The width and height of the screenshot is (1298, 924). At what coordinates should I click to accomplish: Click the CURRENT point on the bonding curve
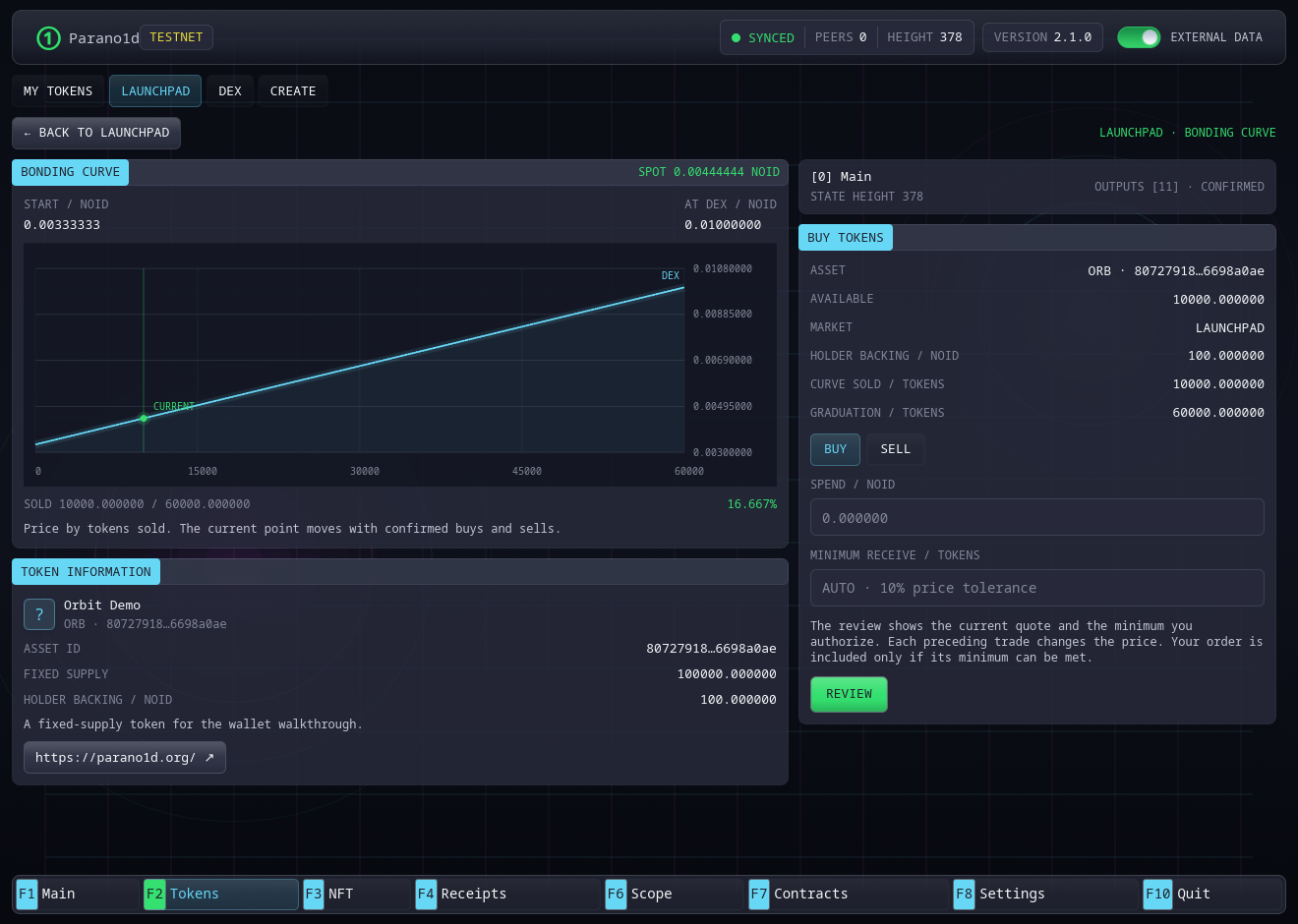[x=144, y=418]
